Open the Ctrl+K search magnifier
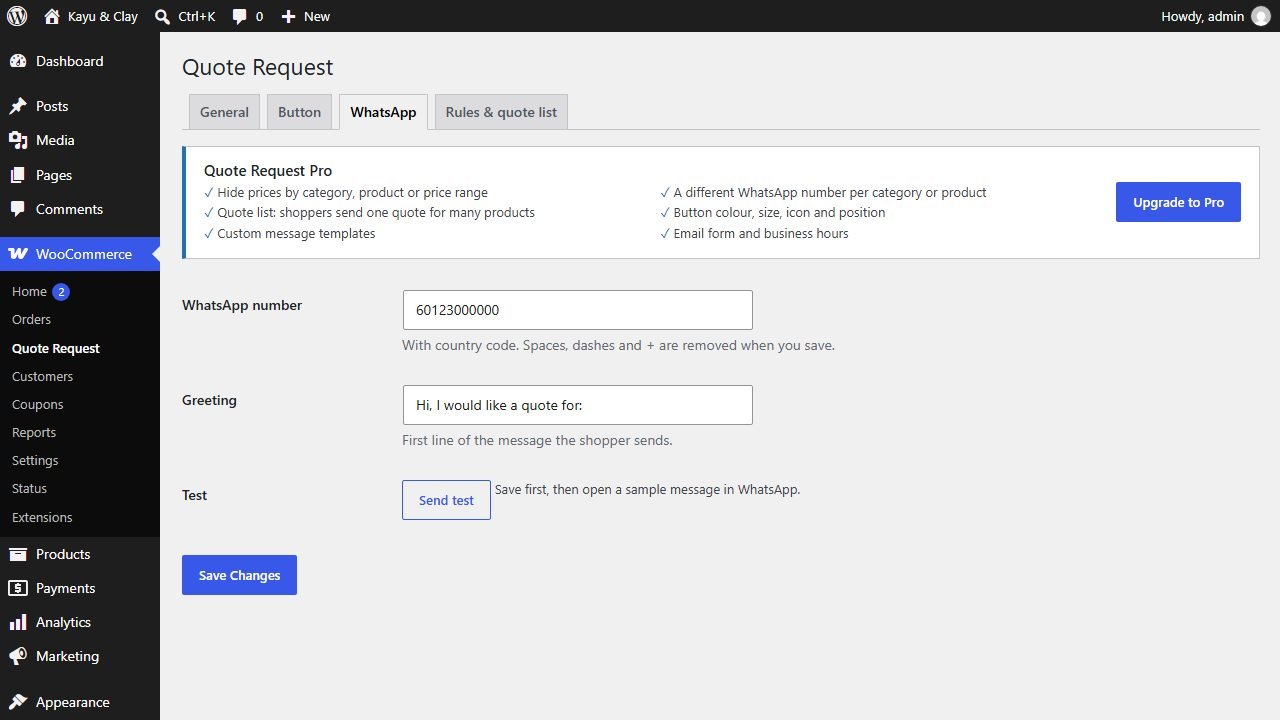This screenshot has width=1280, height=720. coord(163,16)
